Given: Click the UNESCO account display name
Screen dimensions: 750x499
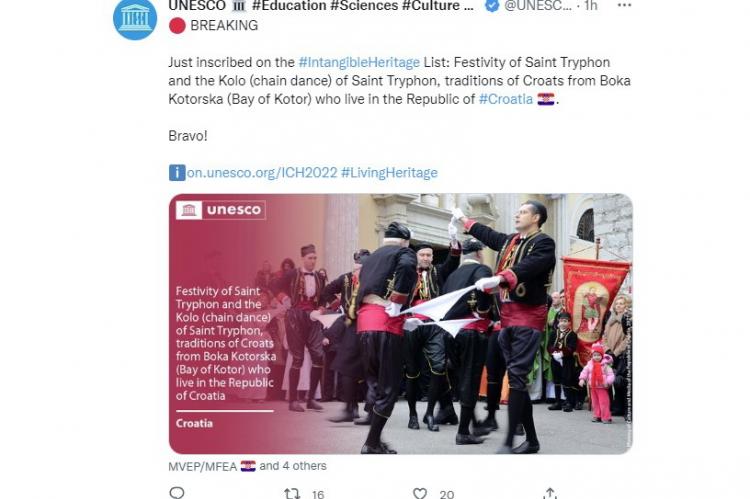Looking at the screenshot, I should coord(321,6).
